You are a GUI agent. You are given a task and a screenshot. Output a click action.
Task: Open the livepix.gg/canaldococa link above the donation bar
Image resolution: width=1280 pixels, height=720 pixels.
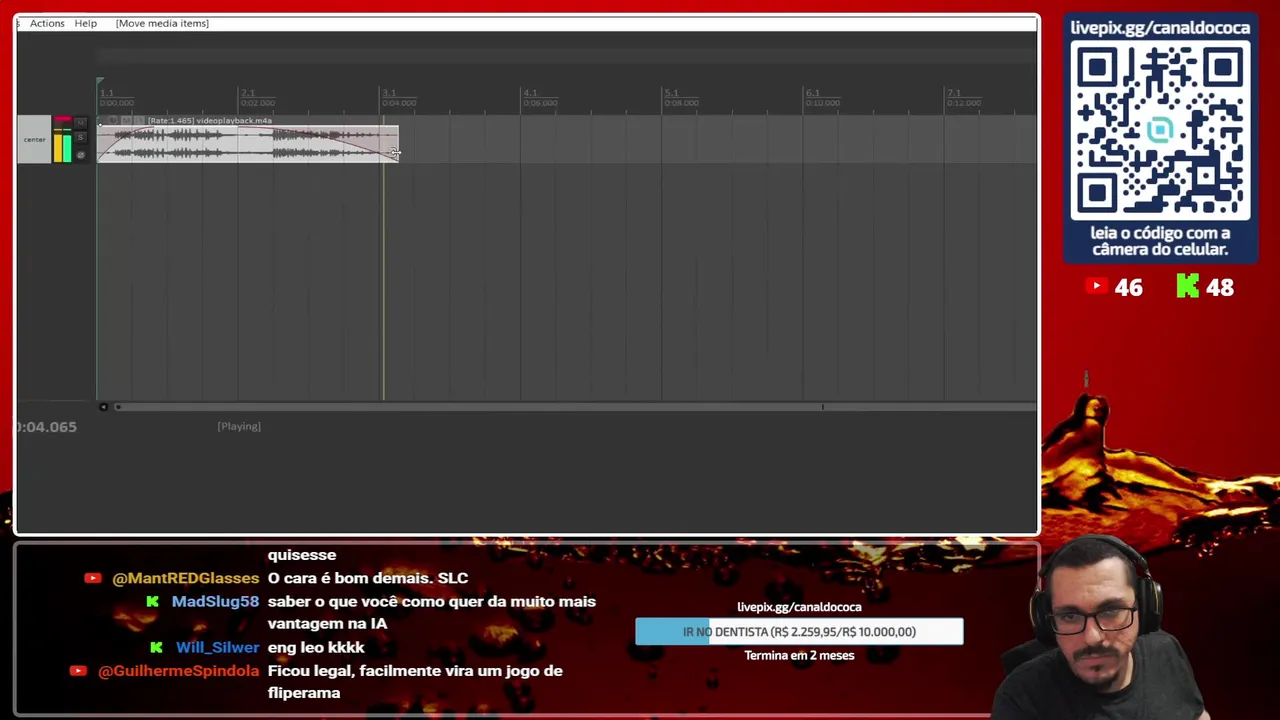pyautogui.click(x=799, y=607)
